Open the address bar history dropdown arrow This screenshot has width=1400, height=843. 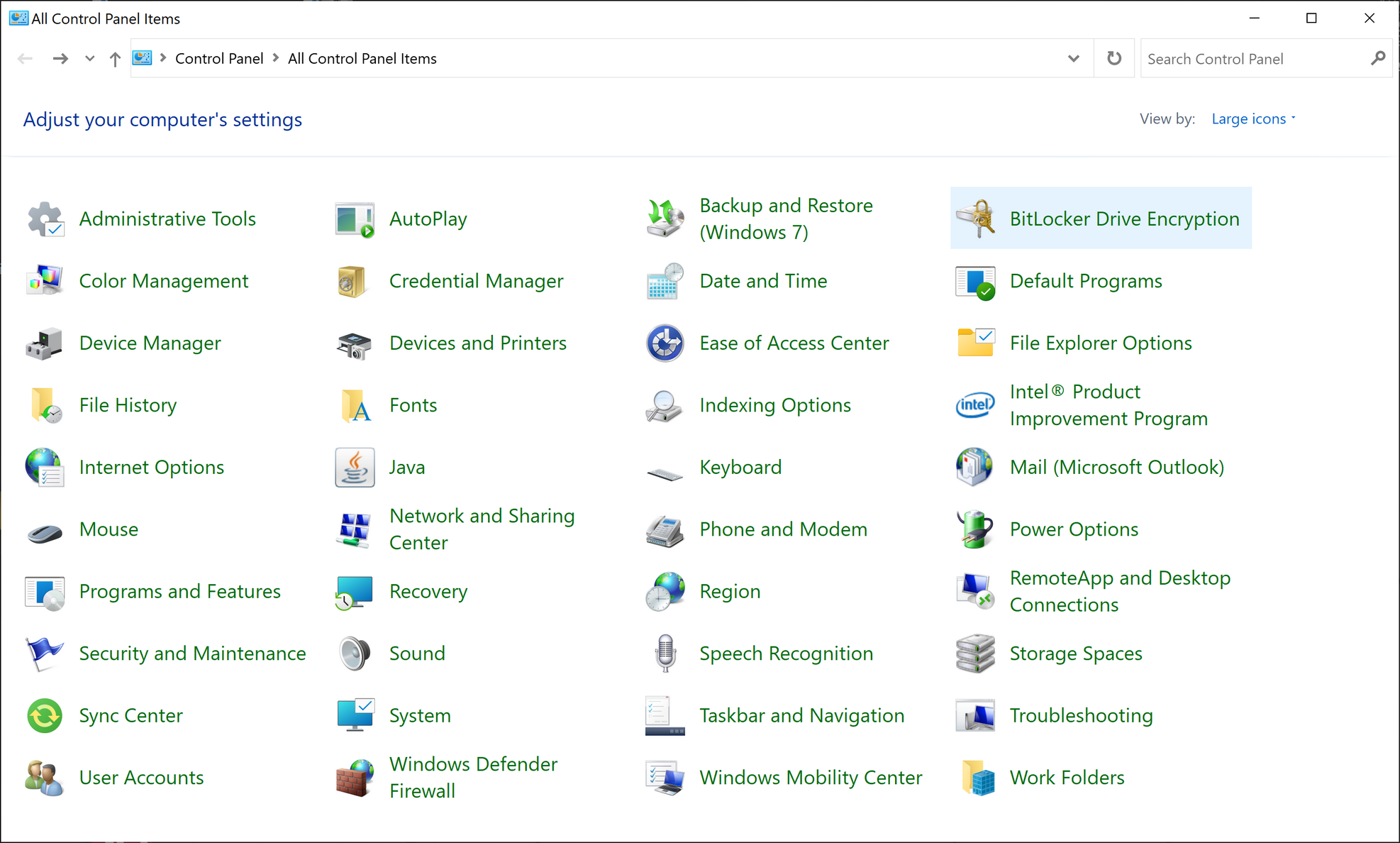pyautogui.click(x=1073, y=59)
